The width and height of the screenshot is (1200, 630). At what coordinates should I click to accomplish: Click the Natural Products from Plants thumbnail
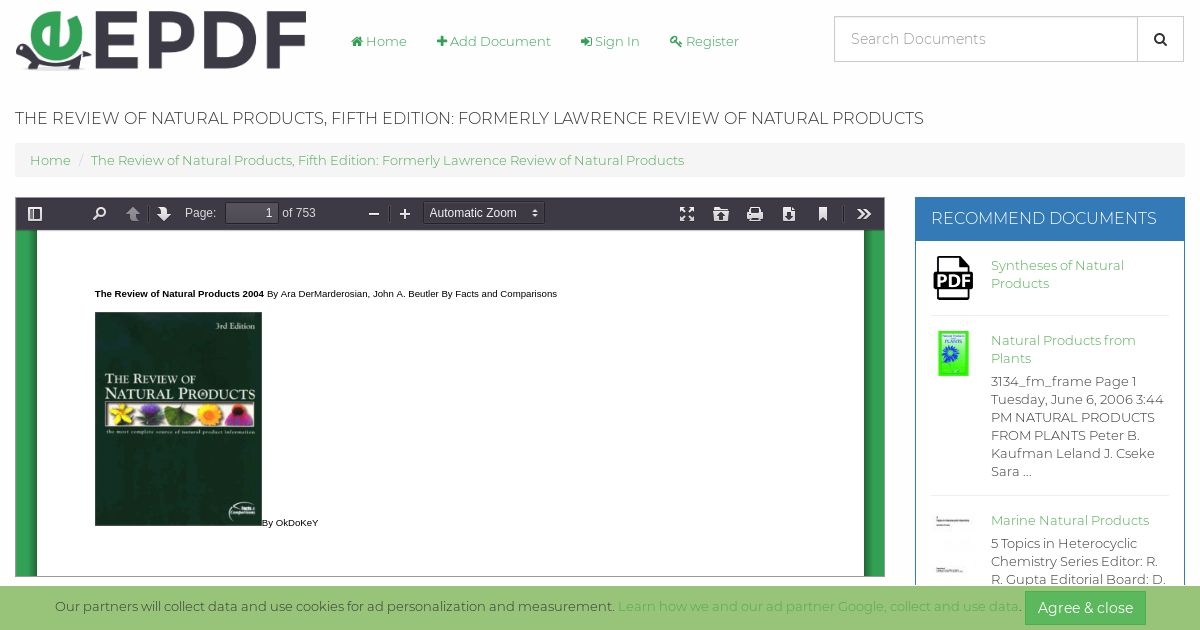pos(953,353)
